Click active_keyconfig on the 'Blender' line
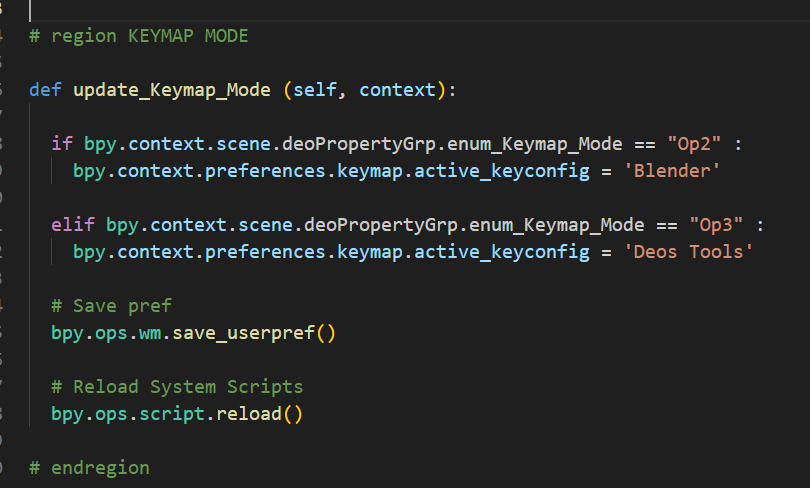 pos(502,171)
